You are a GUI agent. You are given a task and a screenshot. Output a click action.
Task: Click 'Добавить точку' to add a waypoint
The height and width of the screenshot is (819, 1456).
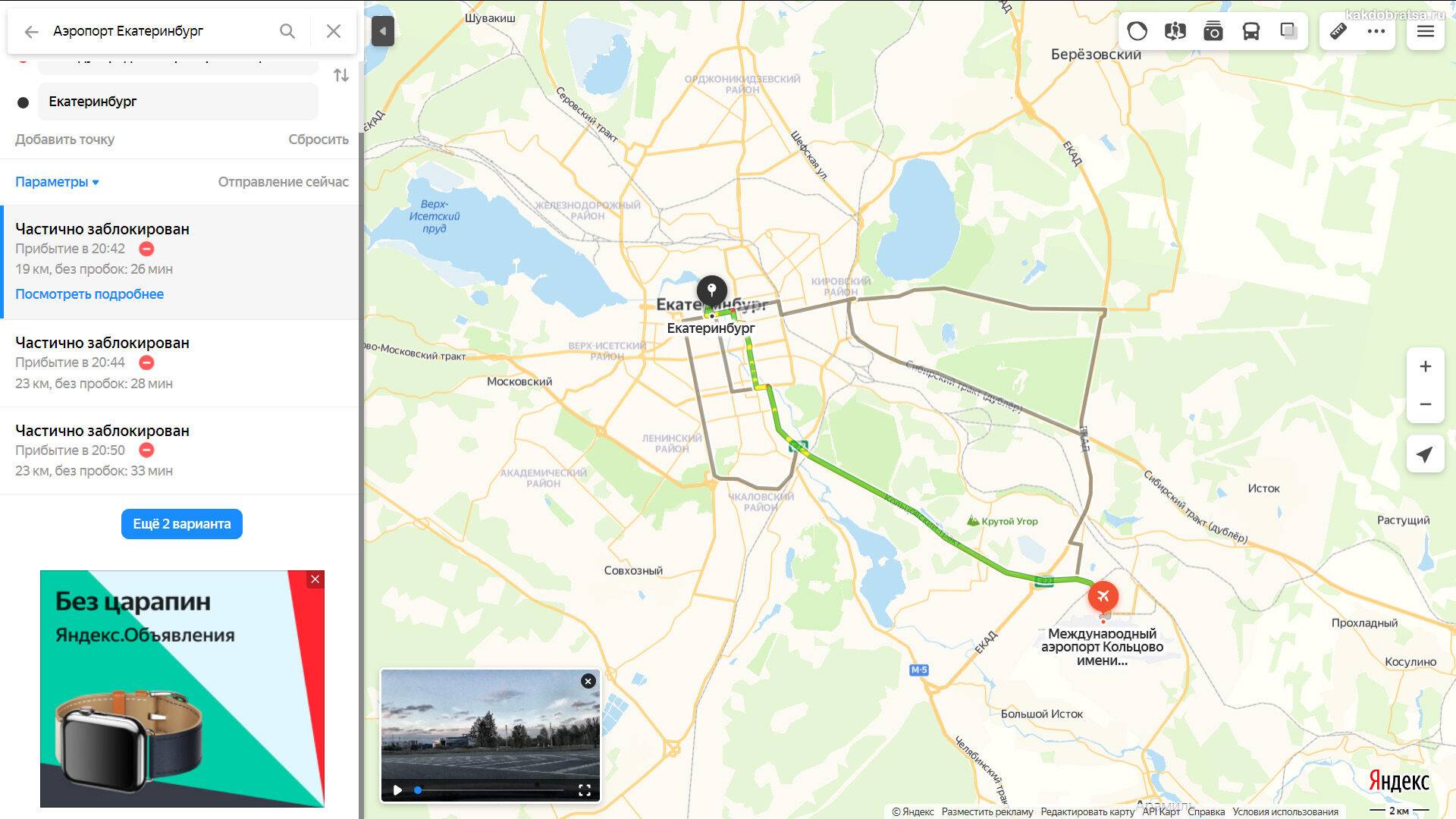tap(64, 140)
